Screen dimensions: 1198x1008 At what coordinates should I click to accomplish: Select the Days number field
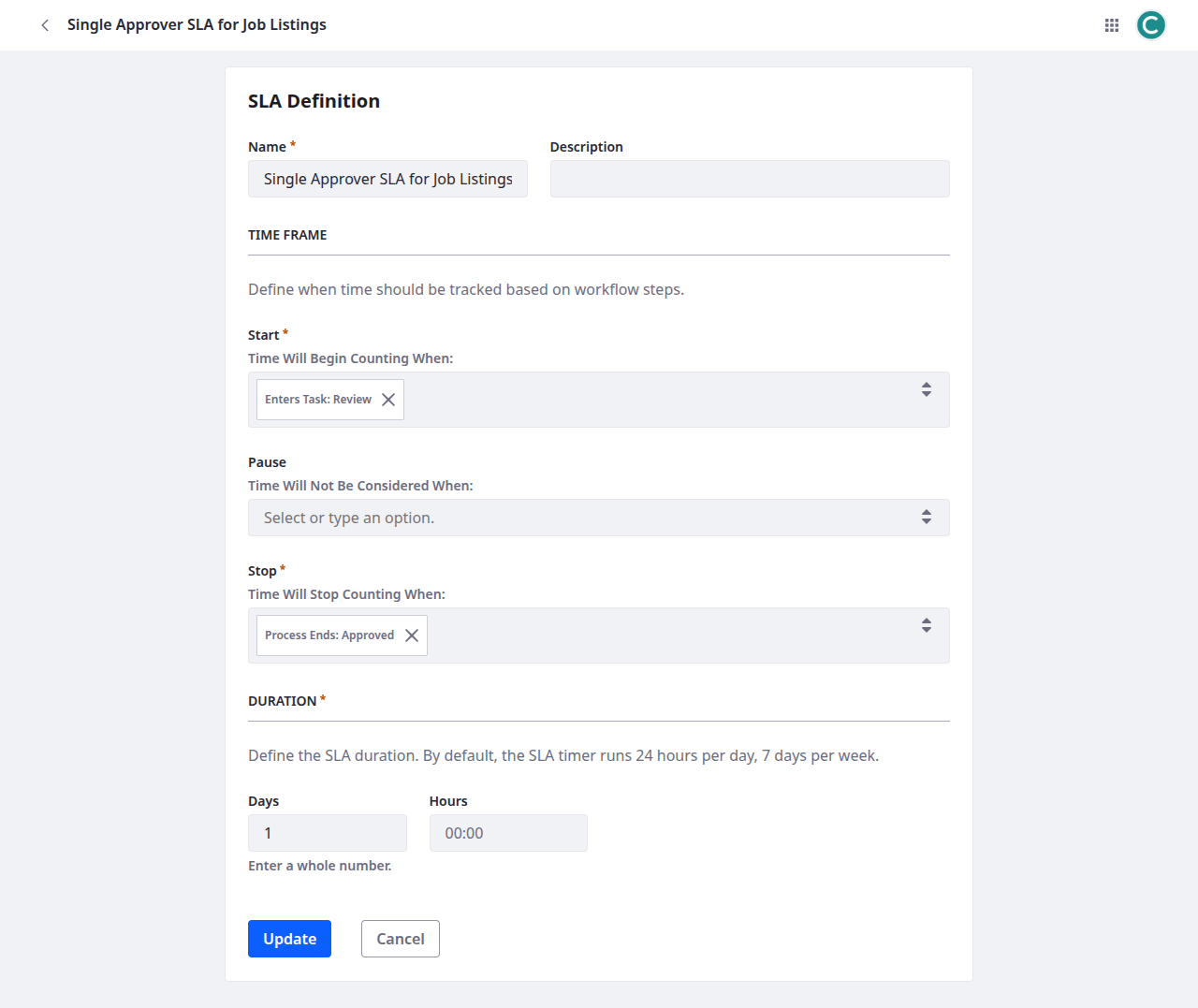[327, 833]
